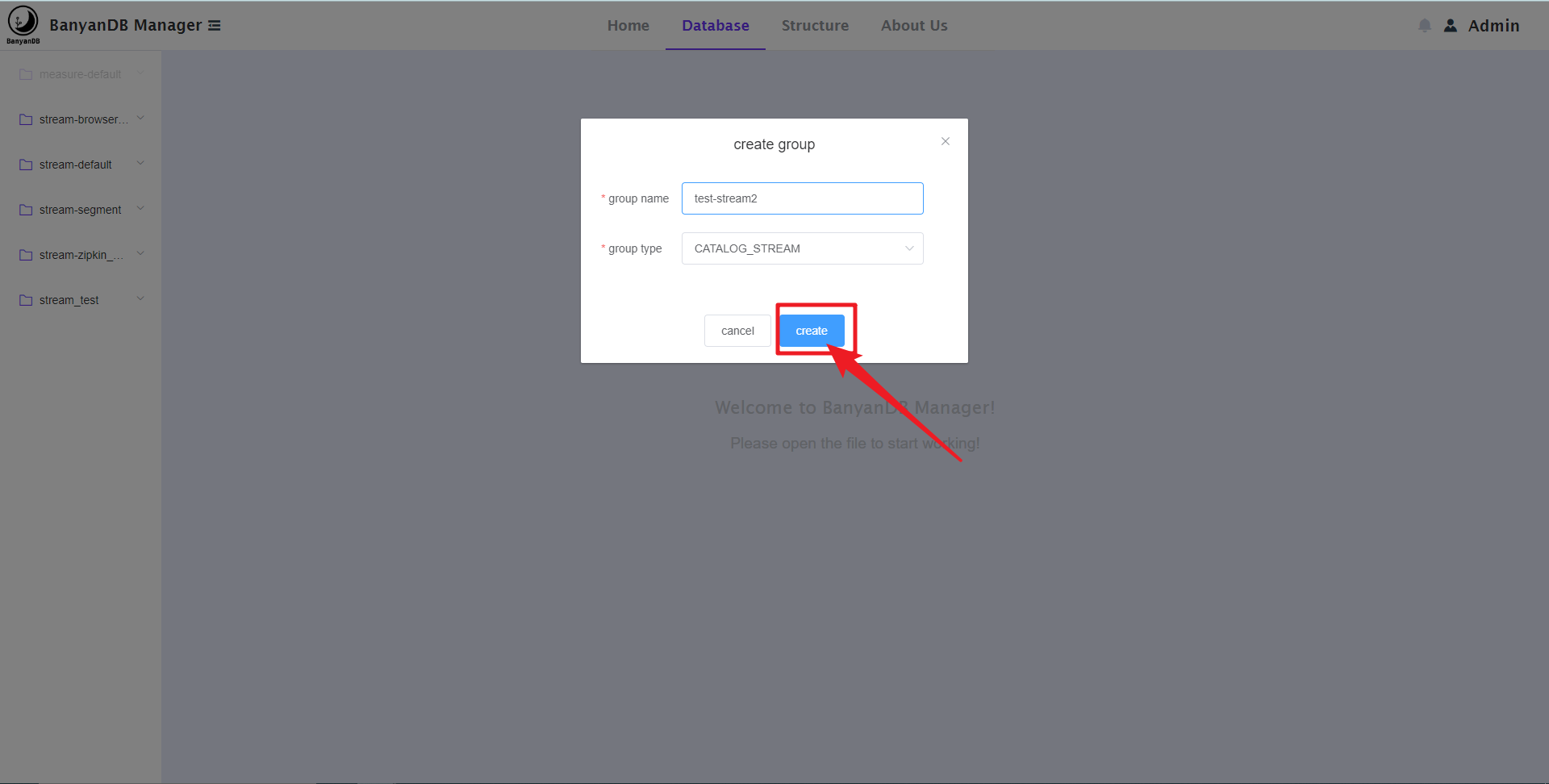Select the Database tab
1549x784 pixels.
pyautogui.click(x=716, y=26)
